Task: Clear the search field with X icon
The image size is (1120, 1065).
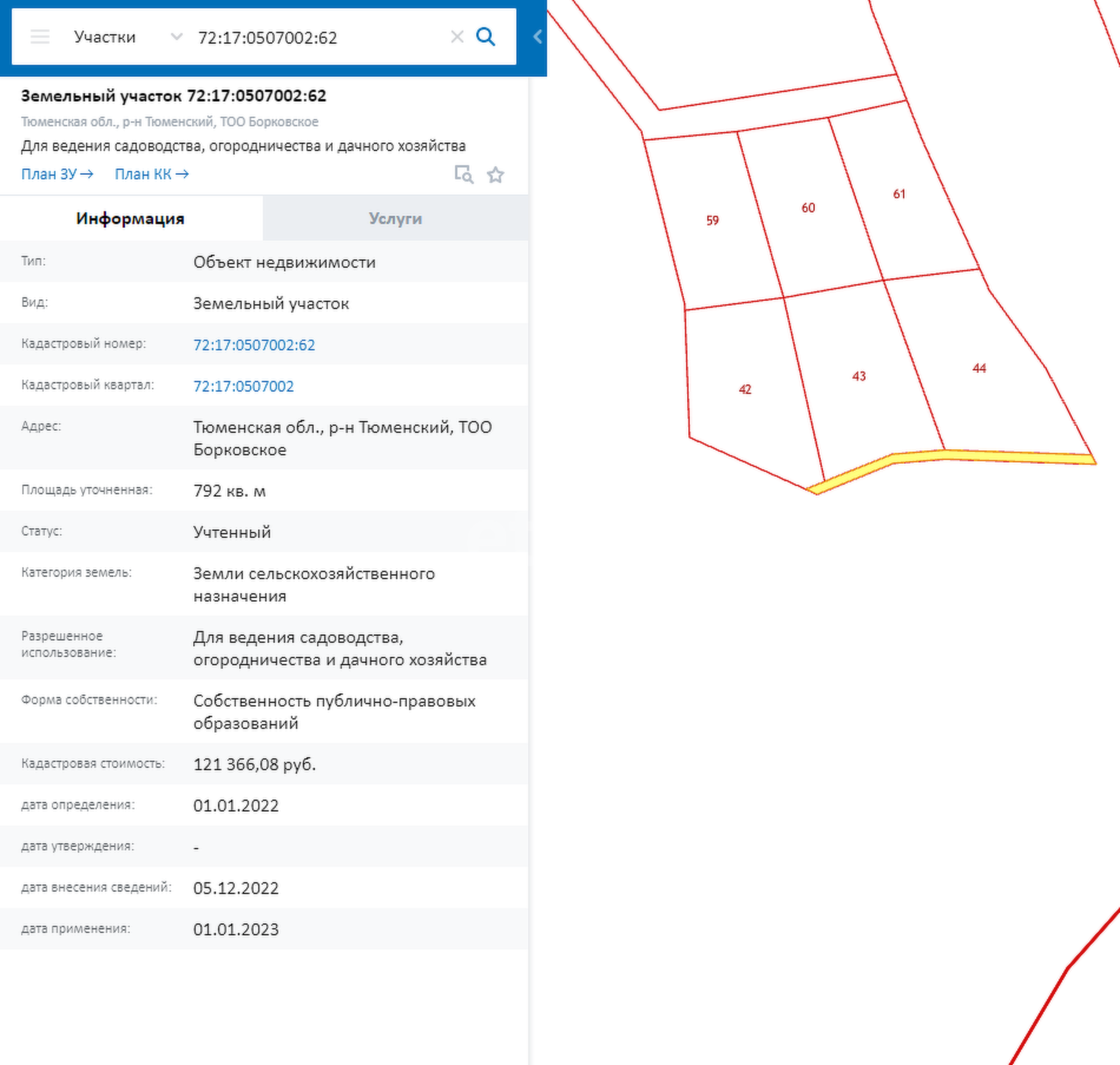Action: click(x=457, y=37)
